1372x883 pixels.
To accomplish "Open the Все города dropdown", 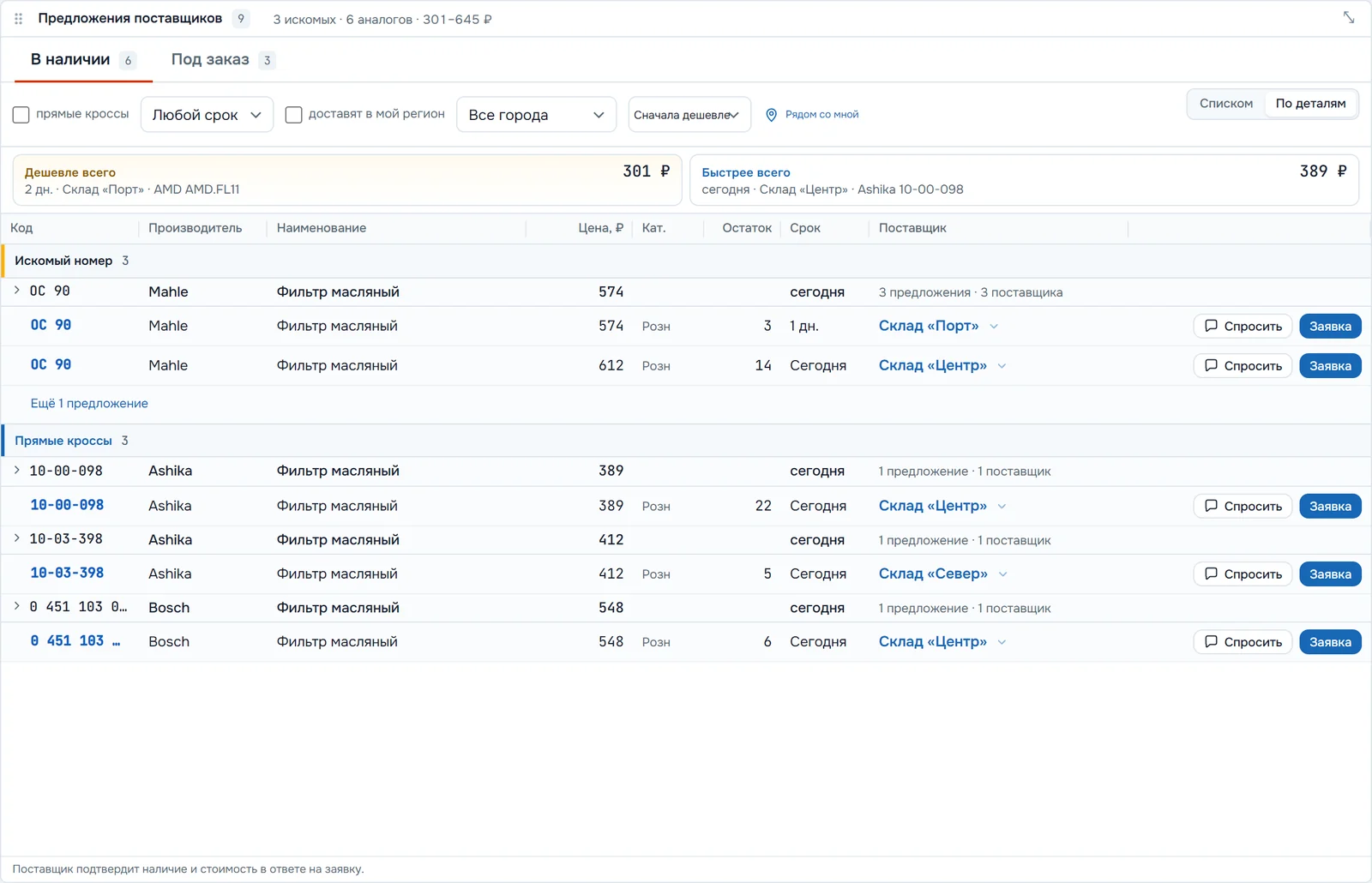I will coord(536,115).
